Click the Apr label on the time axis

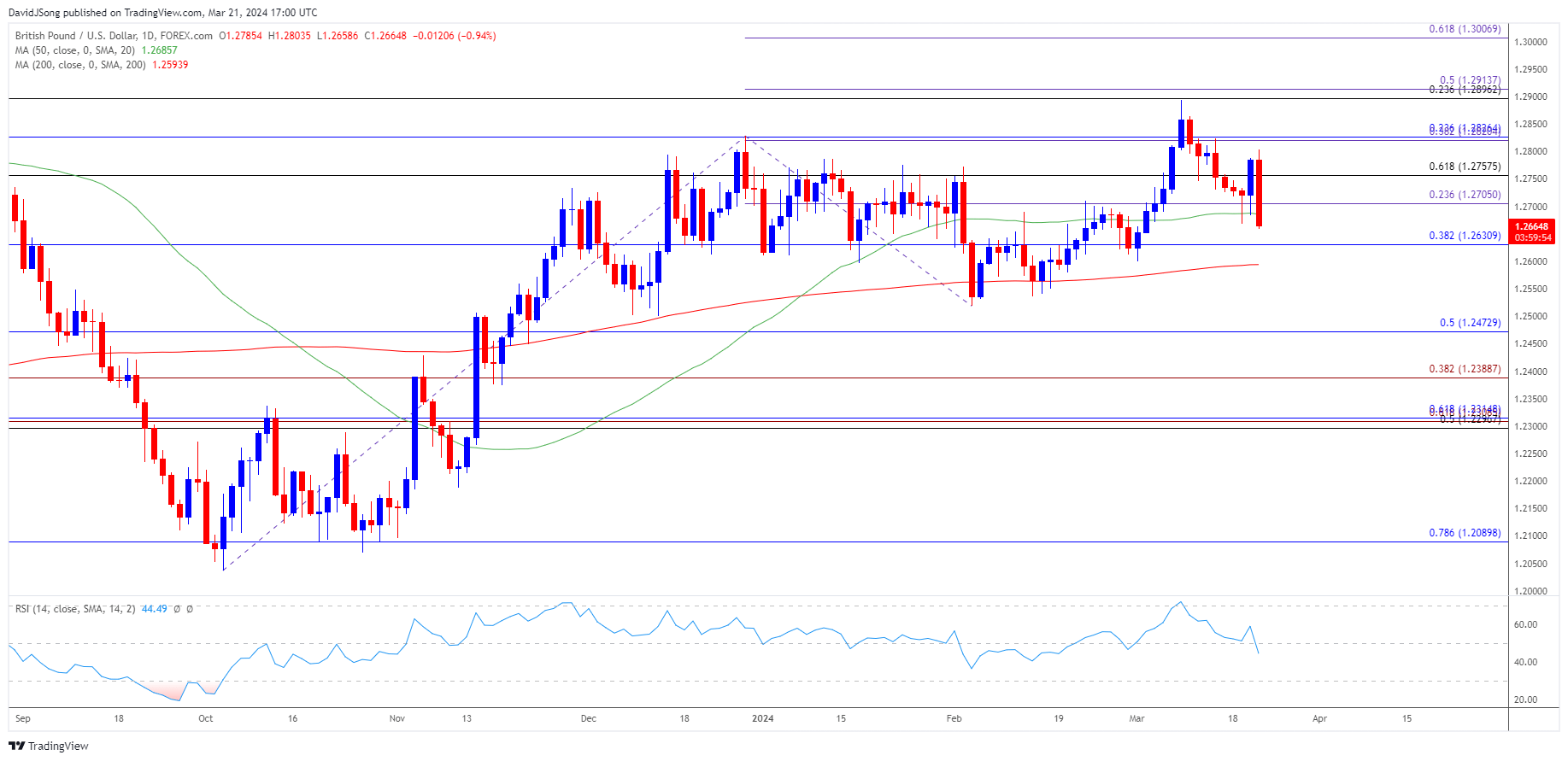(1319, 718)
